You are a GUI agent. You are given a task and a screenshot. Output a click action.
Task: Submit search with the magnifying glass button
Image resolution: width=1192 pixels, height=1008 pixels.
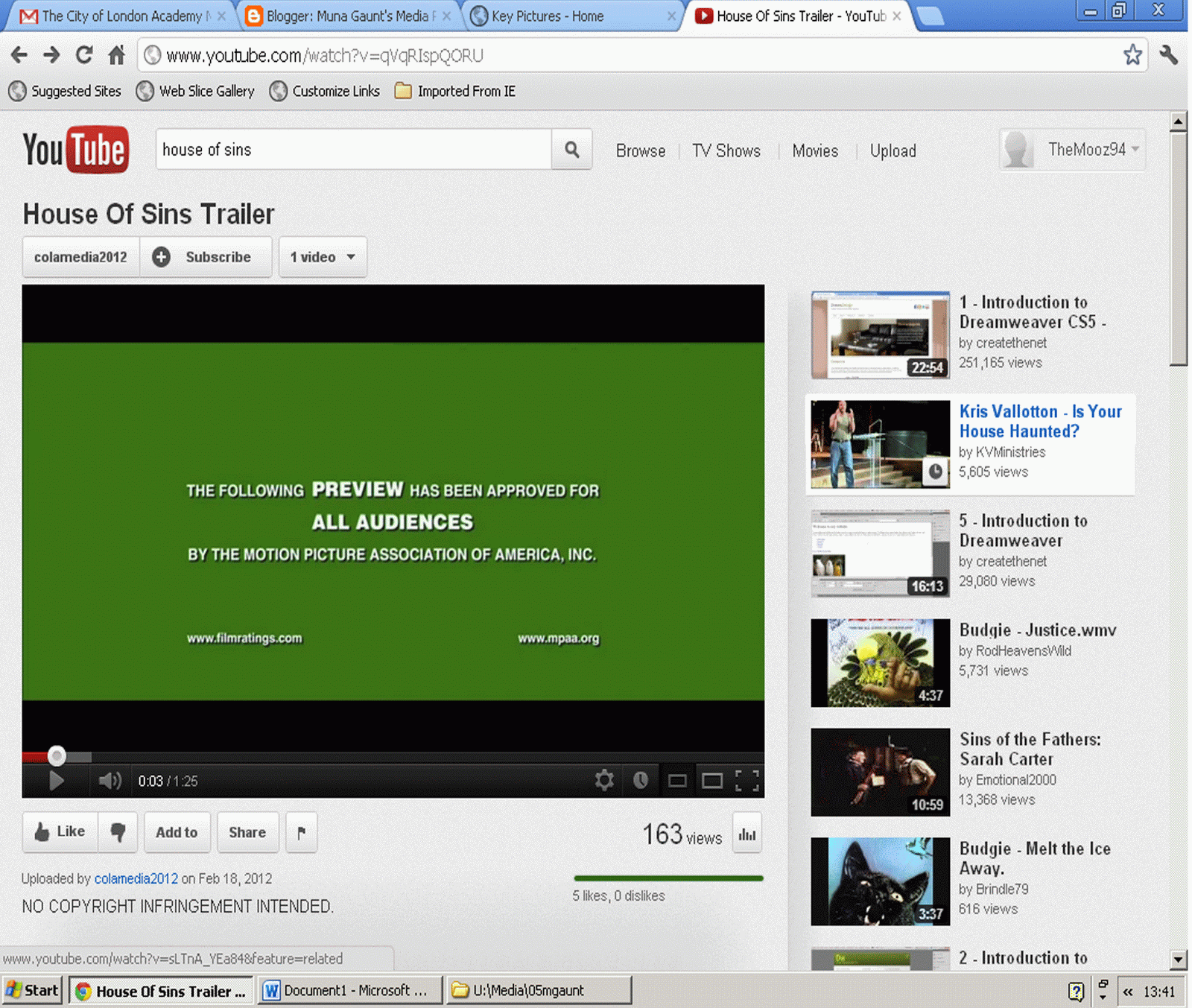pos(571,150)
